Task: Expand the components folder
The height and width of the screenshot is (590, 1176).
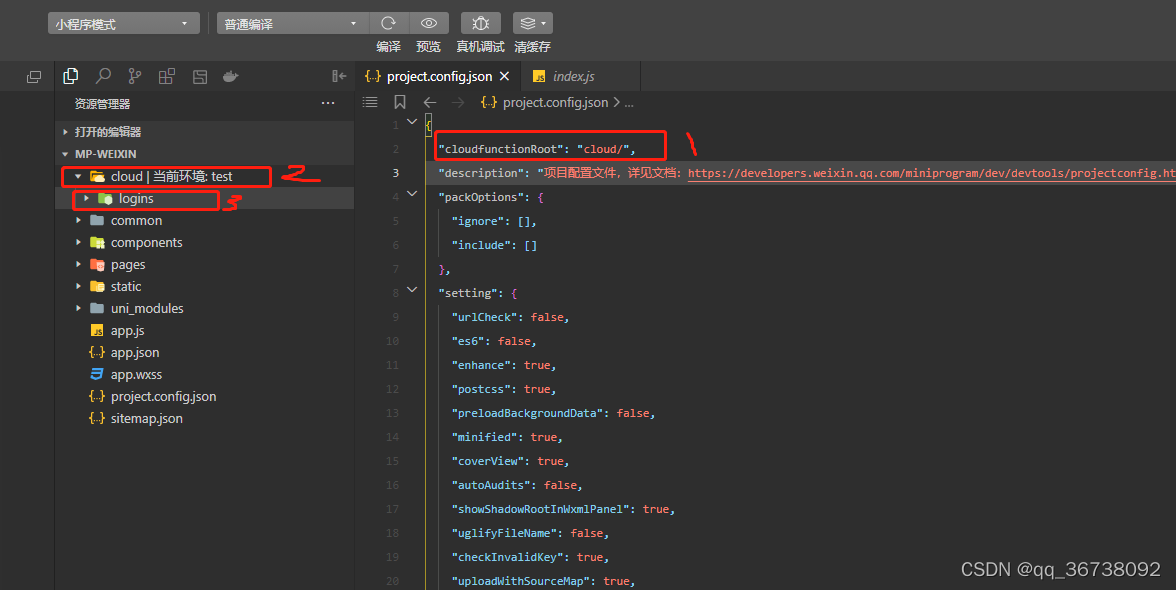Action: (x=78, y=242)
